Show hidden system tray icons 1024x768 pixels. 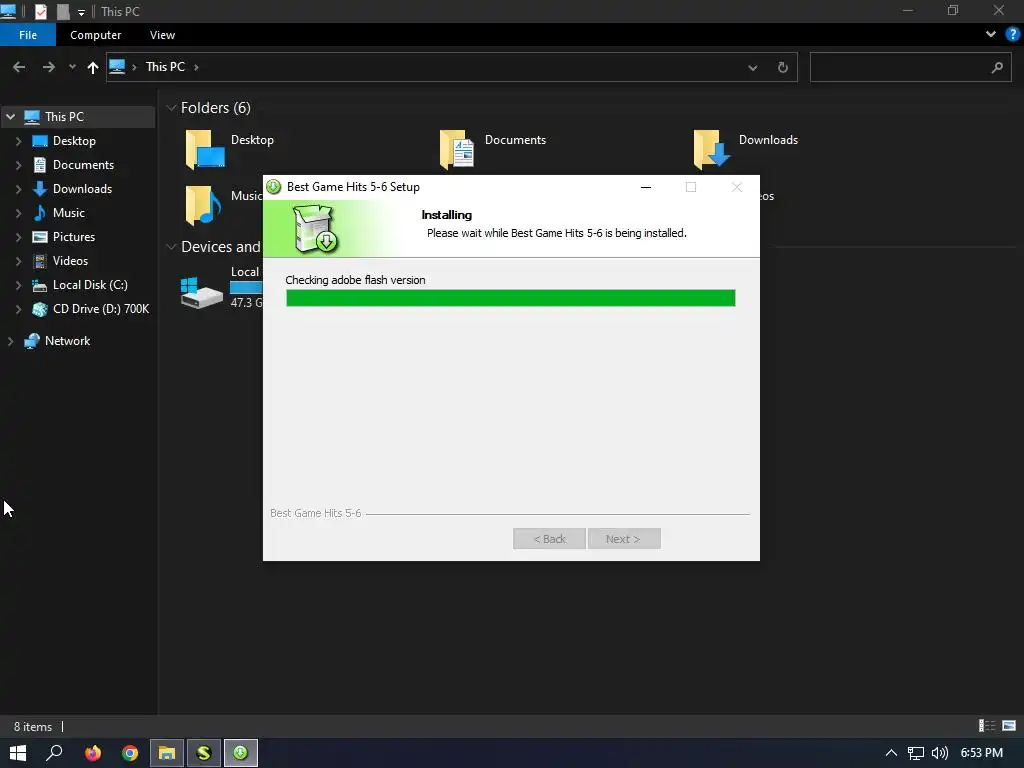891,753
